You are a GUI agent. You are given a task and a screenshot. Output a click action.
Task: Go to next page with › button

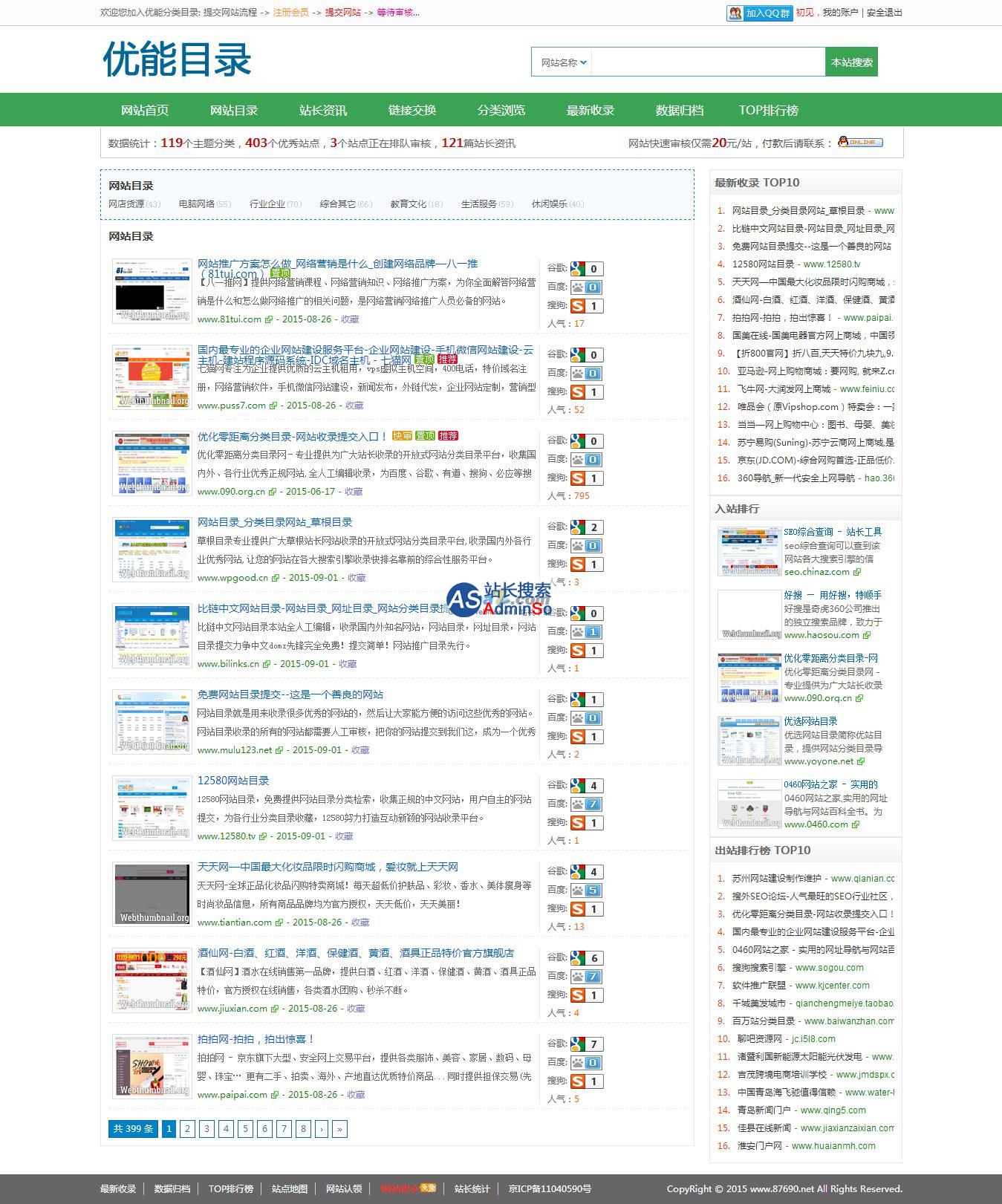click(x=322, y=1129)
